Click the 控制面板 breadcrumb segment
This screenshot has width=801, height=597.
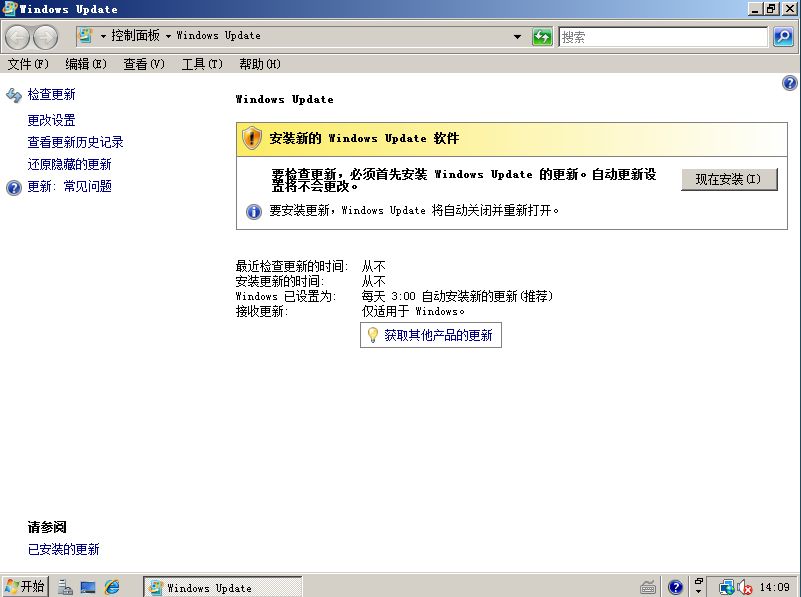pyautogui.click(x=135, y=36)
